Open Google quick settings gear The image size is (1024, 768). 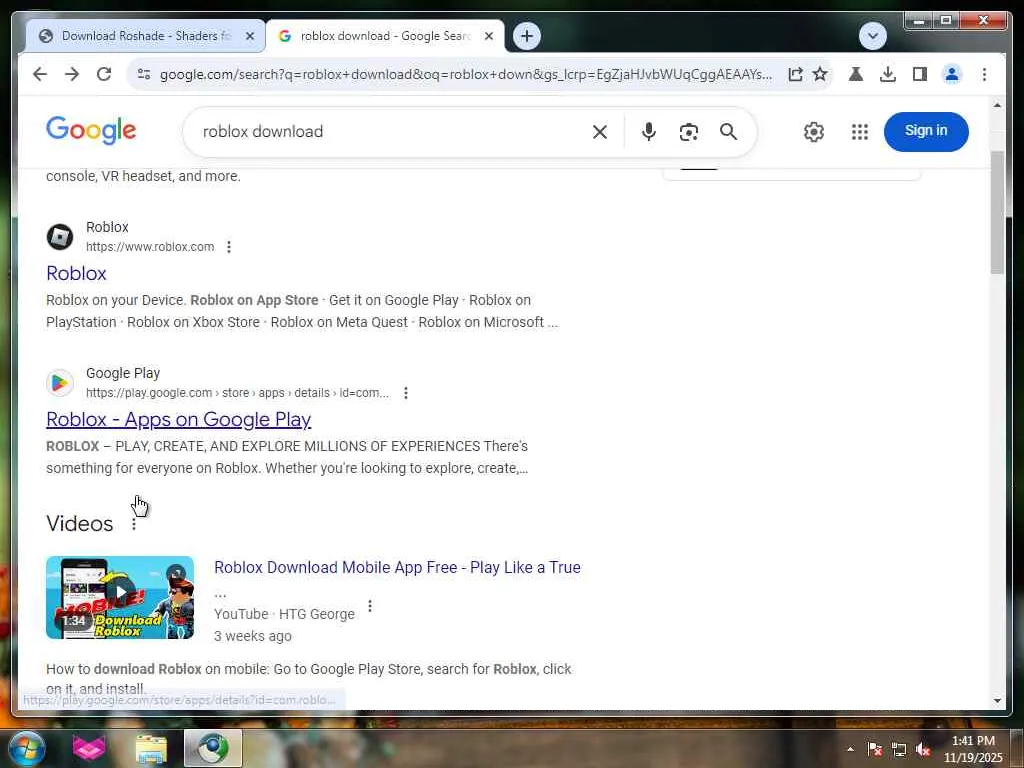tap(814, 132)
